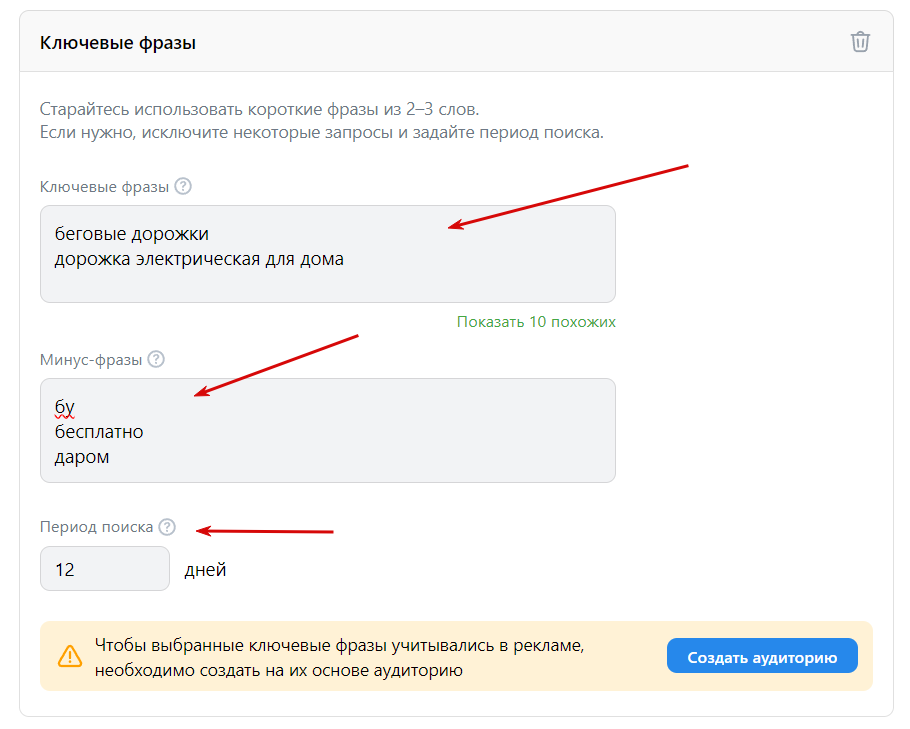Place cursor on the бесплатно minus-phrase
The width and height of the screenshot is (910, 729).
tap(99, 432)
